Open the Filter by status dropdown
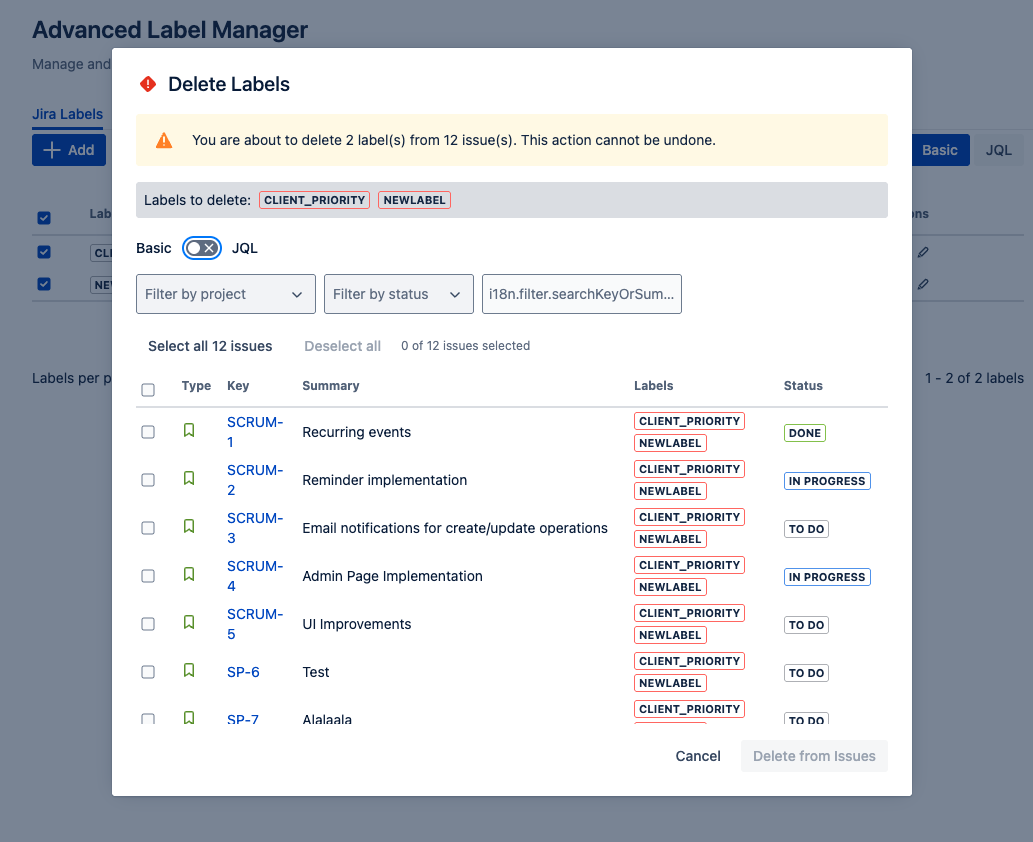1033x842 pixels. tap(398, 294)
